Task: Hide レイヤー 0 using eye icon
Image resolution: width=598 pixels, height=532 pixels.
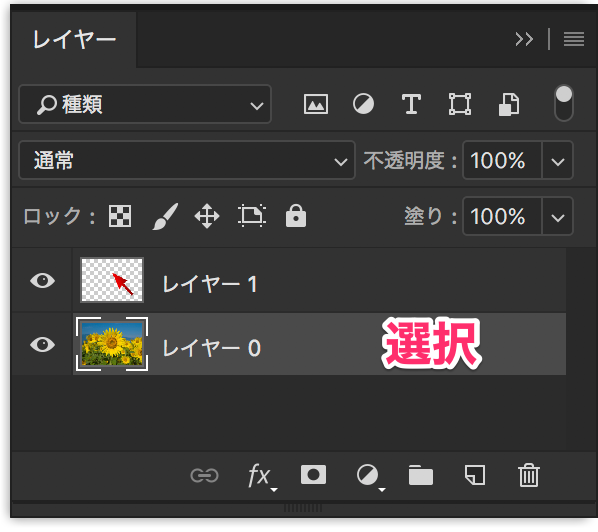Action: click(x=42, y=344)
